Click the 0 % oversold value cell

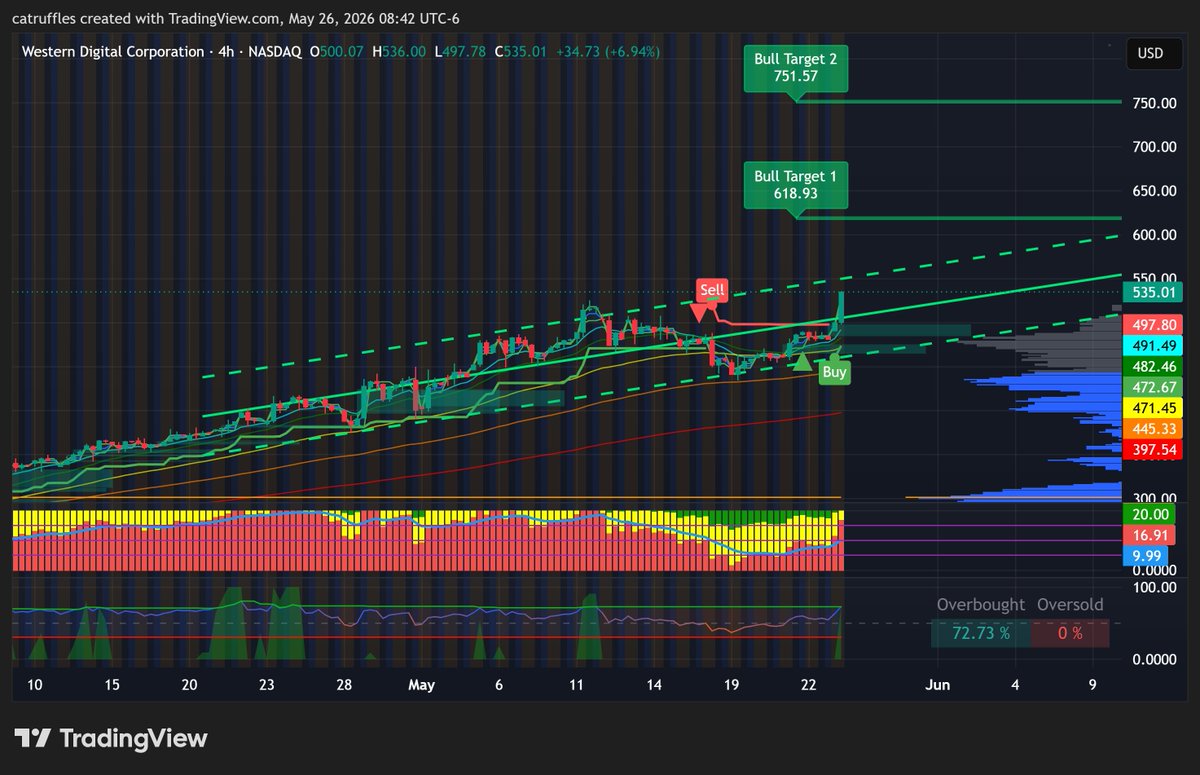[1070, 633]
